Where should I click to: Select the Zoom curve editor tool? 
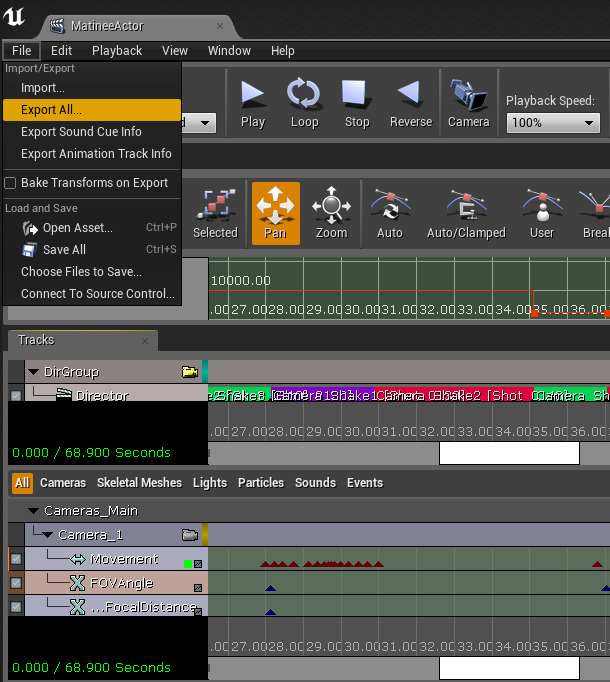[x=331, y=213]
